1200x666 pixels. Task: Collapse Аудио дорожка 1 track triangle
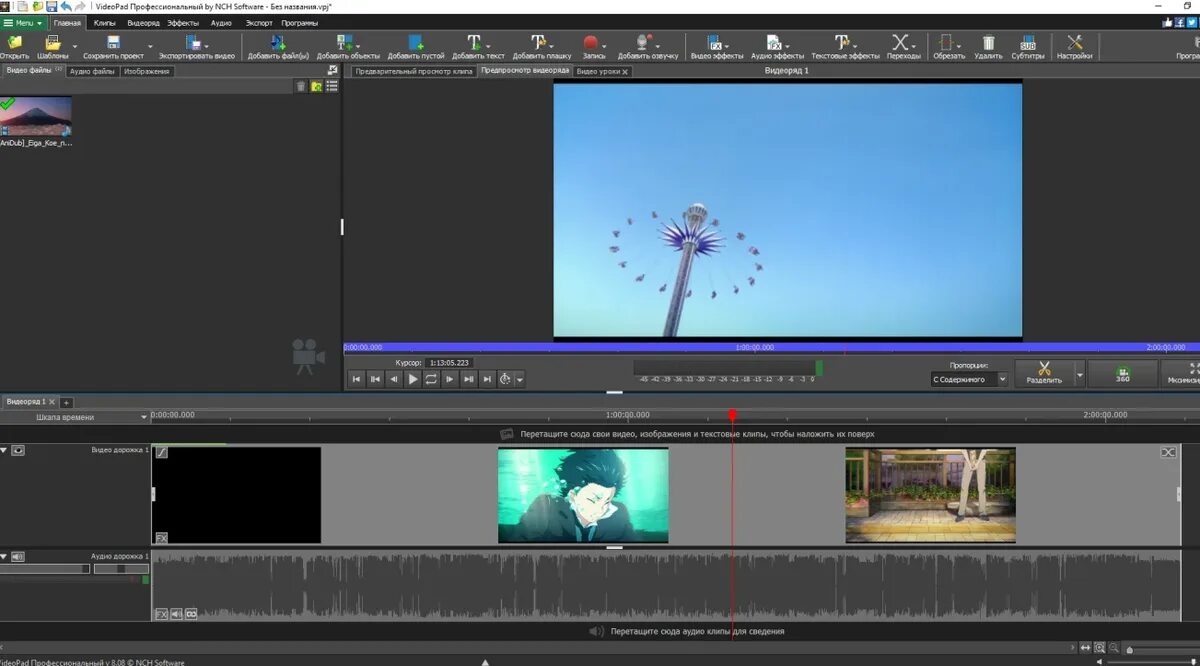4,556
